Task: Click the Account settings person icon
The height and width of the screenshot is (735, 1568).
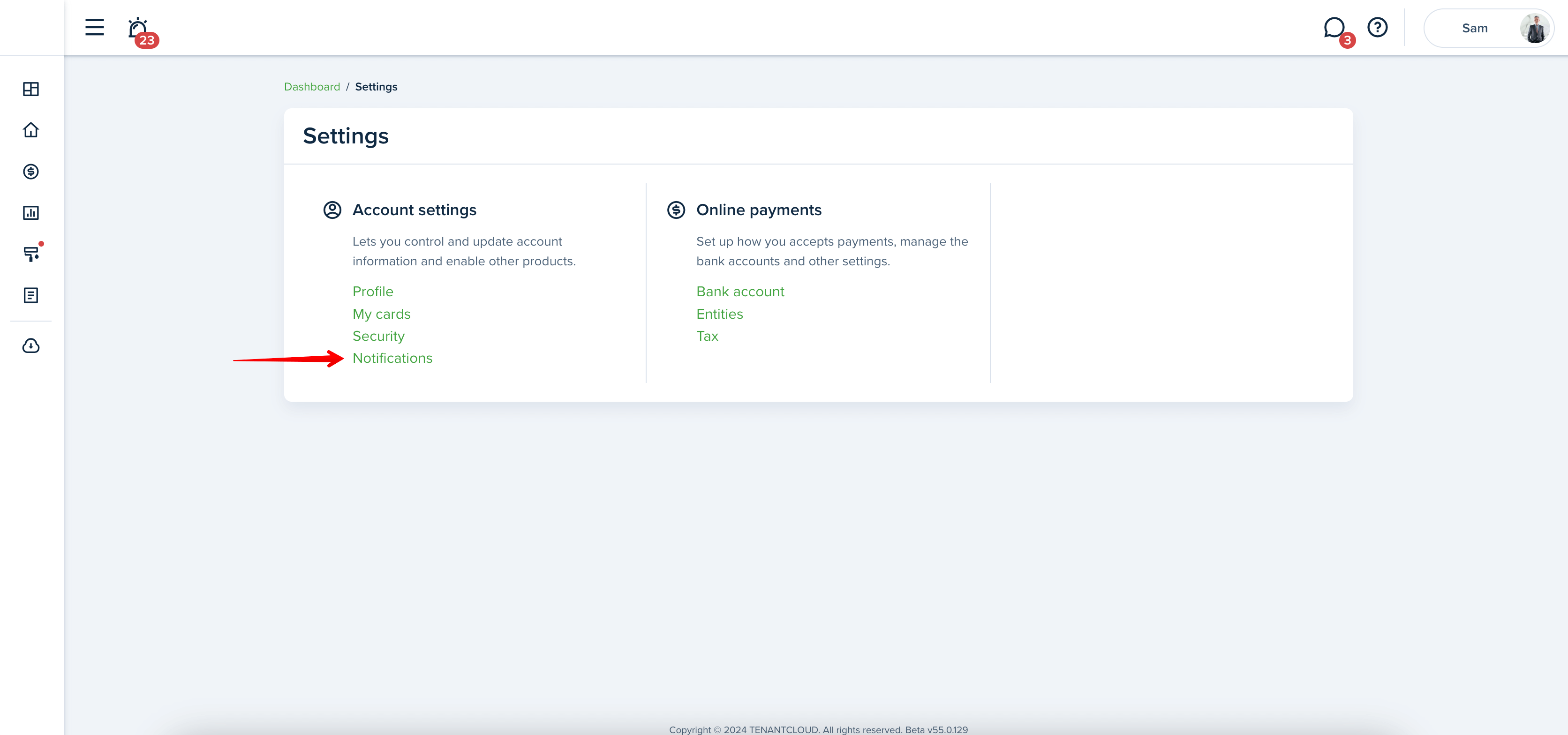Action: pyautogui.click(x=332, y=210)
